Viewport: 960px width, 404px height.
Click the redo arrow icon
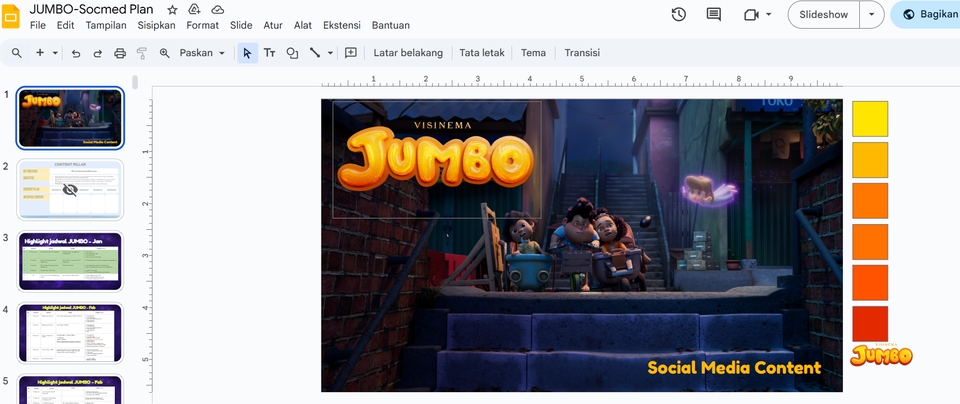97,53
